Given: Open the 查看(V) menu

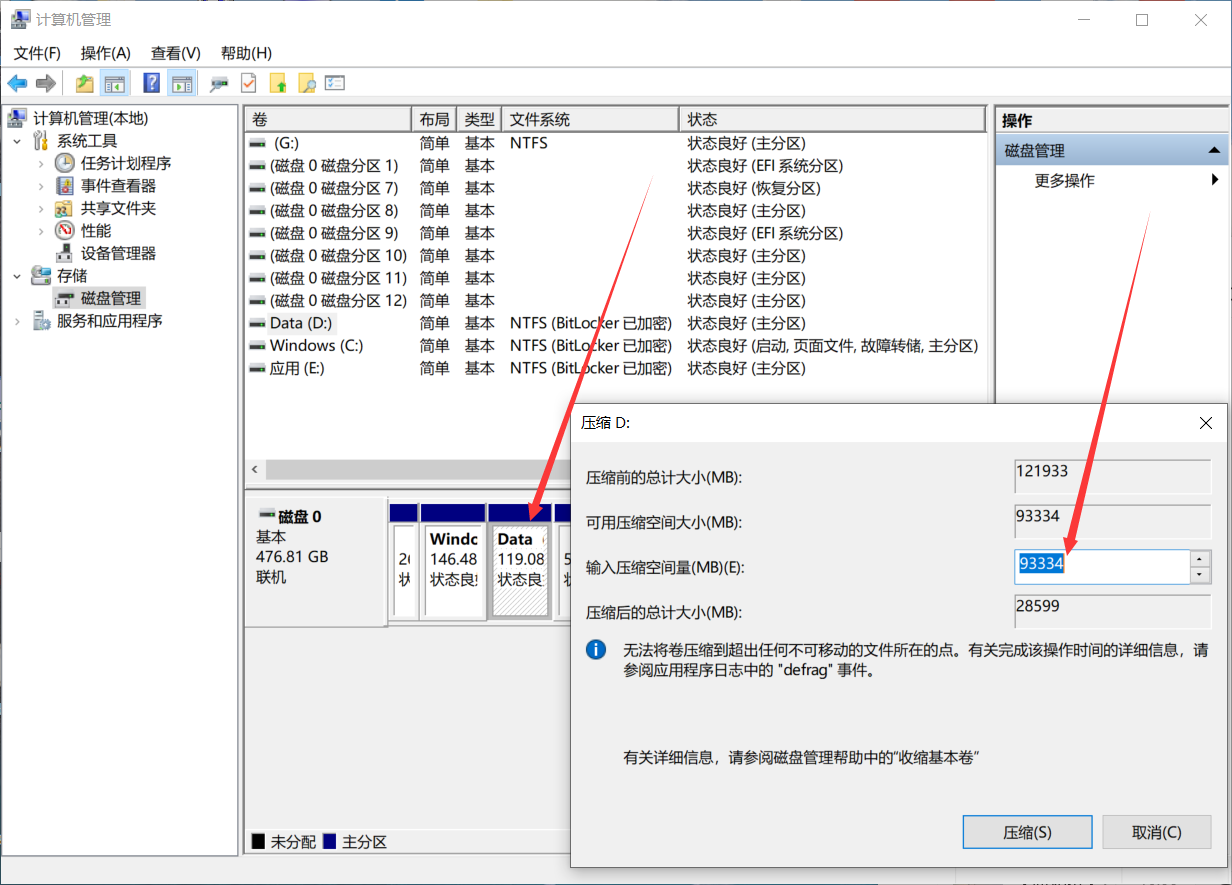Looking at the screenshot, I should [175, 52].
